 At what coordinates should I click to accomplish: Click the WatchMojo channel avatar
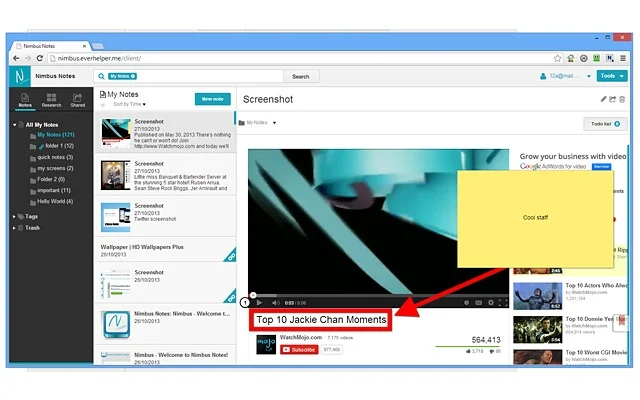pos(266,344)
